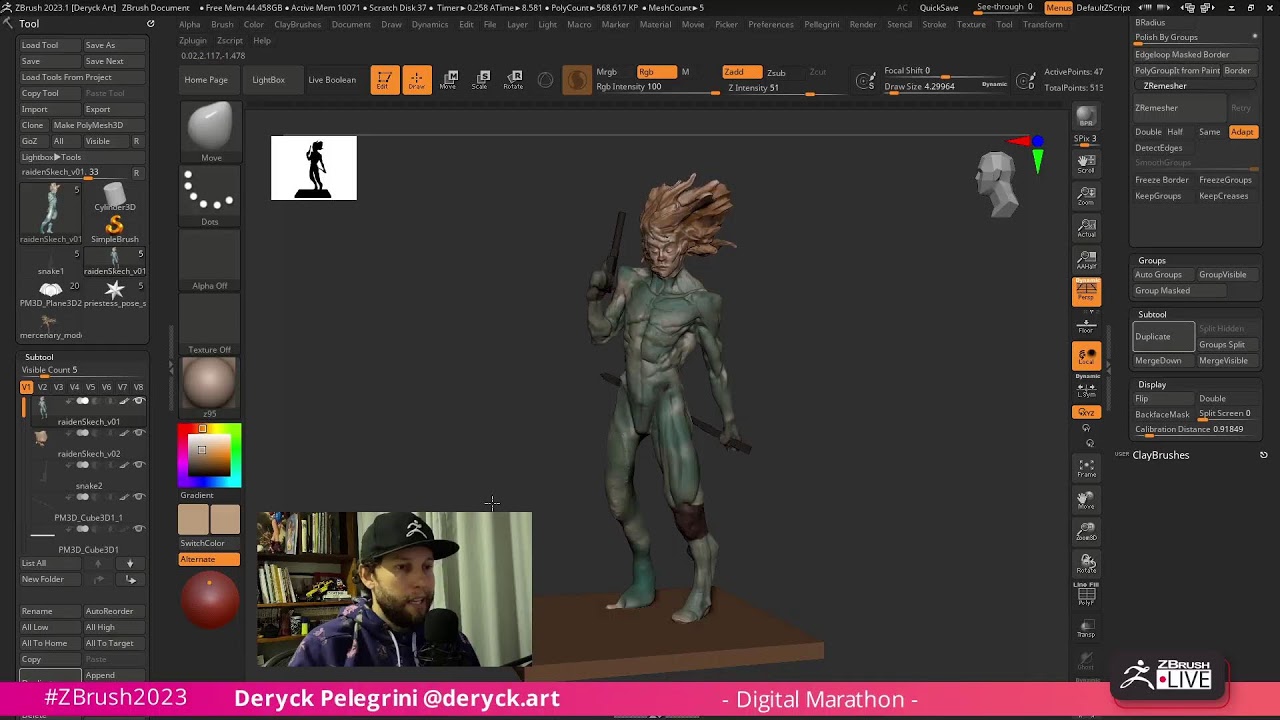
Task: Activate the Edit mode button
Action: (x=384, y=80)
